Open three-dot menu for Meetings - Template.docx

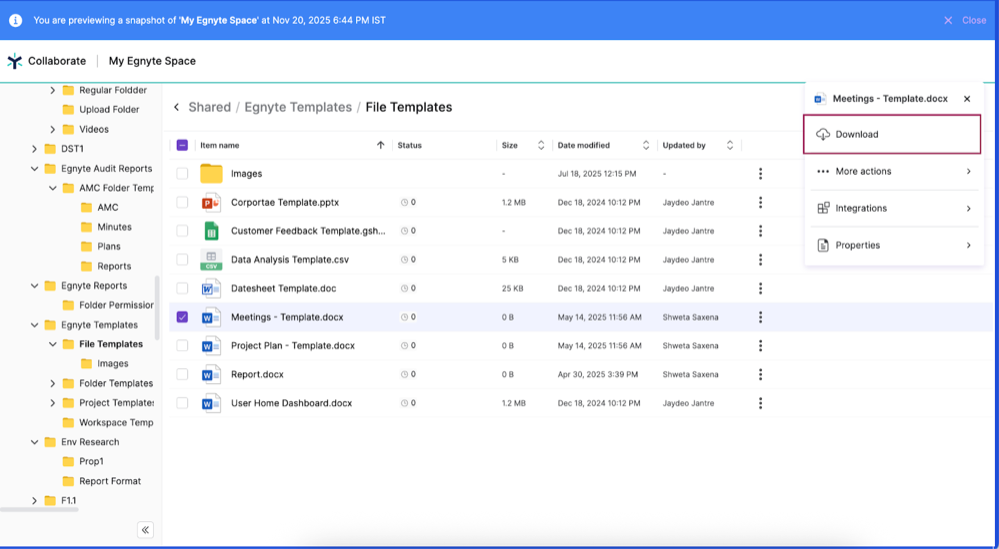coord(760,317)
